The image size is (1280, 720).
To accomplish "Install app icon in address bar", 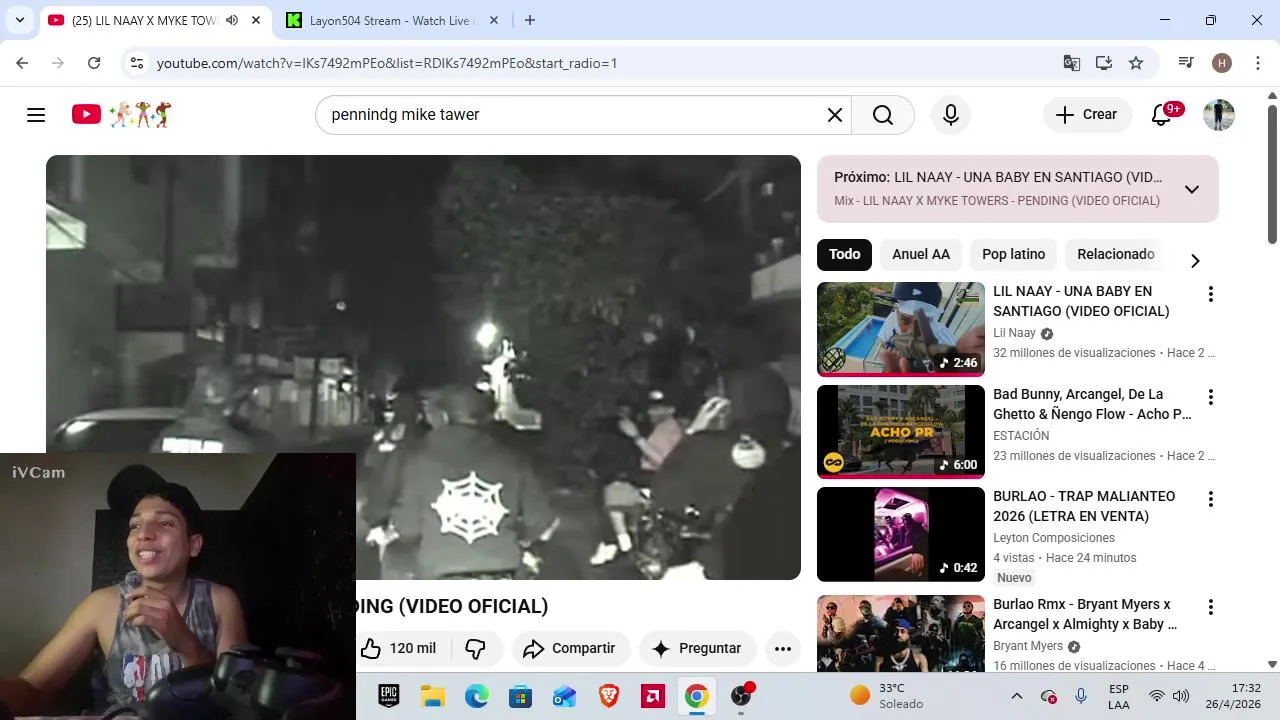I will coord(1104,63).
